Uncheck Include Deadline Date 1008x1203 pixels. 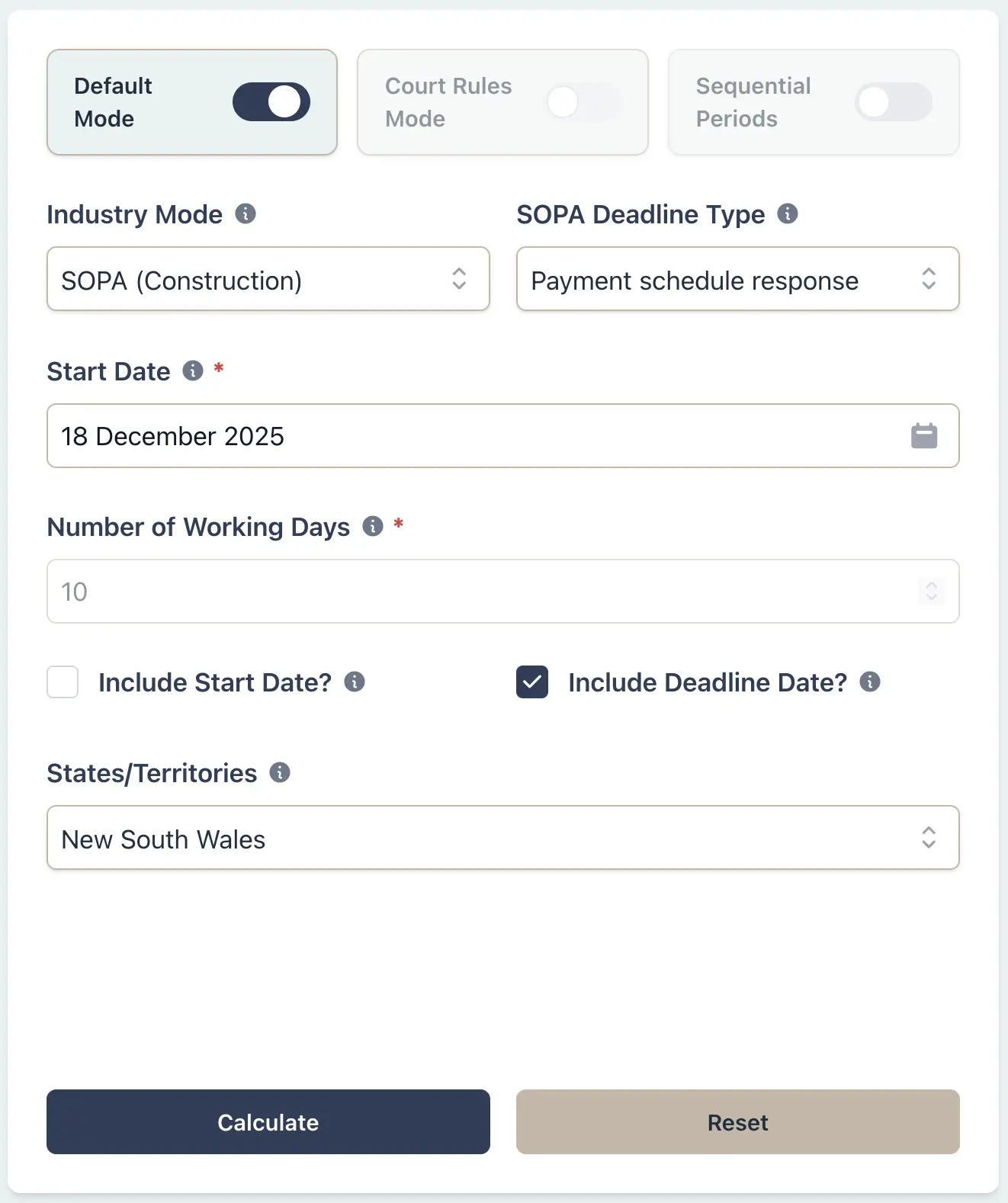click(x=532, y=682)
